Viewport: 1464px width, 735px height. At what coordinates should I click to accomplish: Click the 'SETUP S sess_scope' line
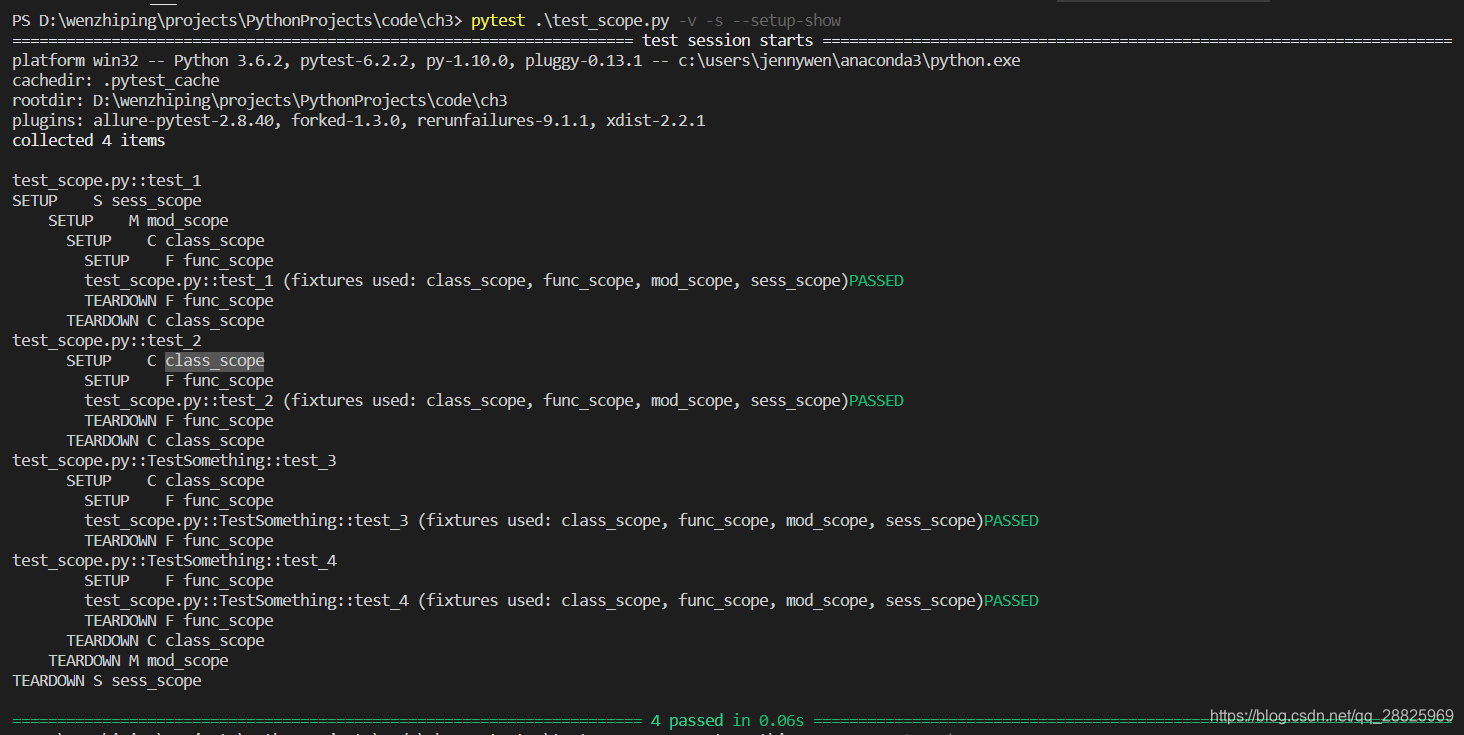click(107, 201)
